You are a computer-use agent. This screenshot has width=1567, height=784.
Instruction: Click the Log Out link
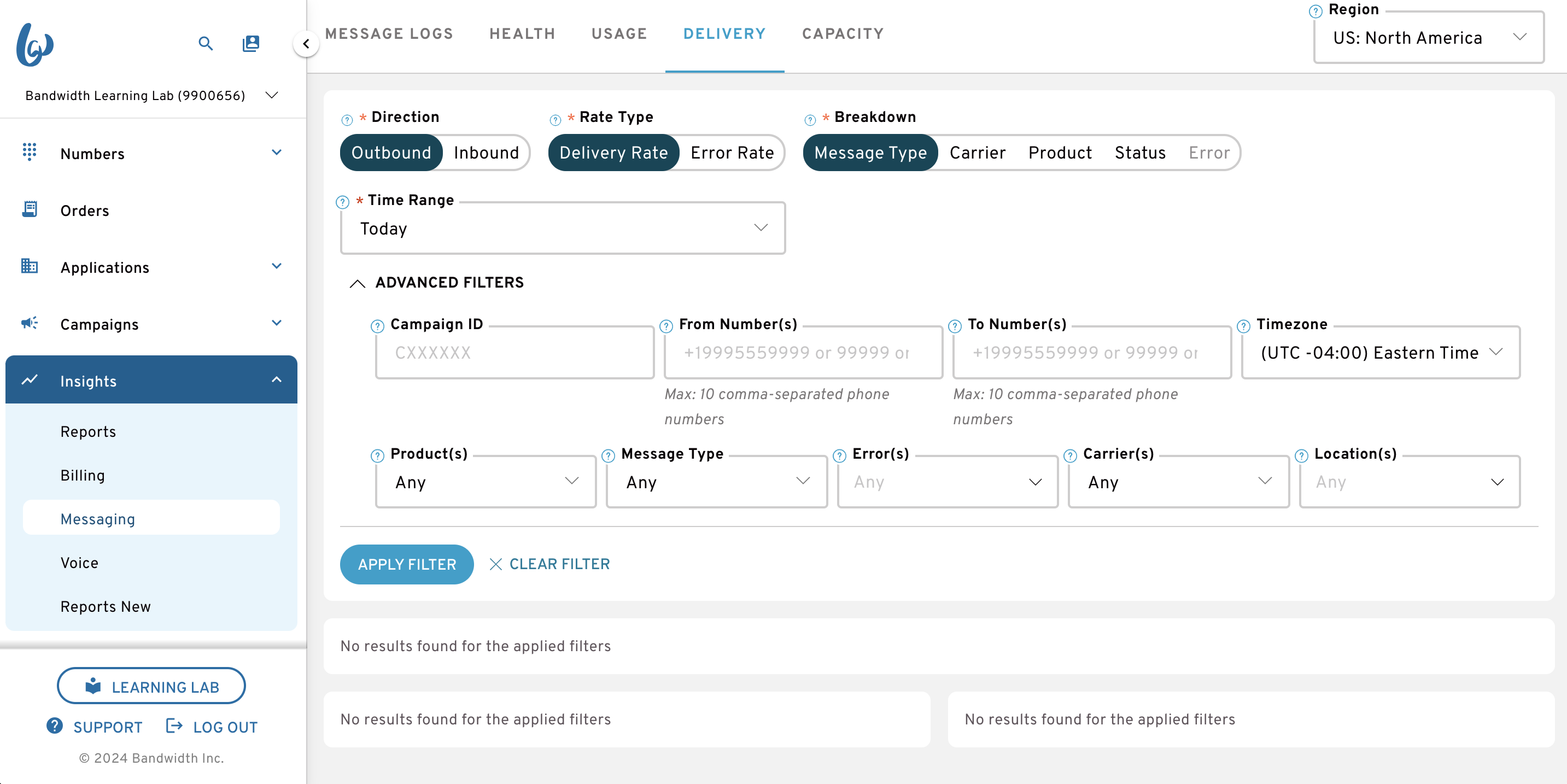coord(212,726)
